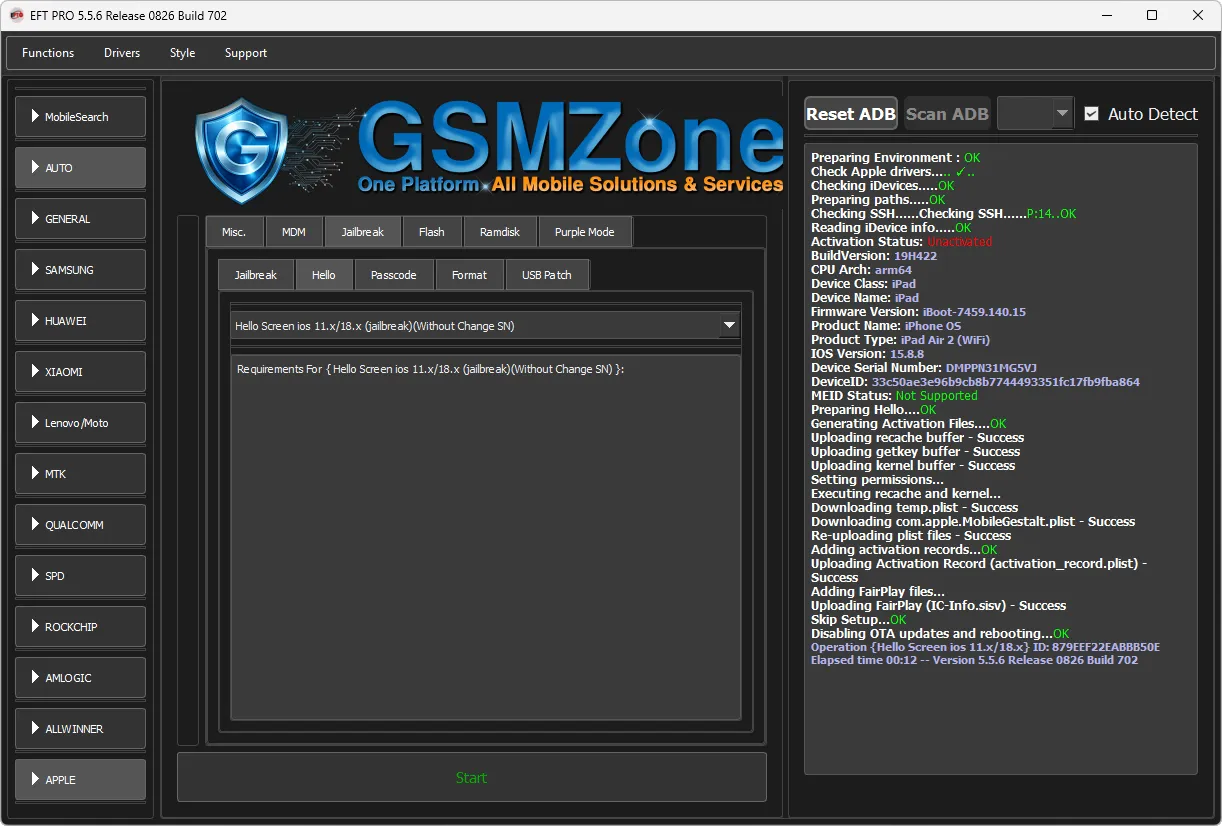The width and height of the screenshot is (1222, 826).
Task: Switch to the Flash tab
Action: 432,232
